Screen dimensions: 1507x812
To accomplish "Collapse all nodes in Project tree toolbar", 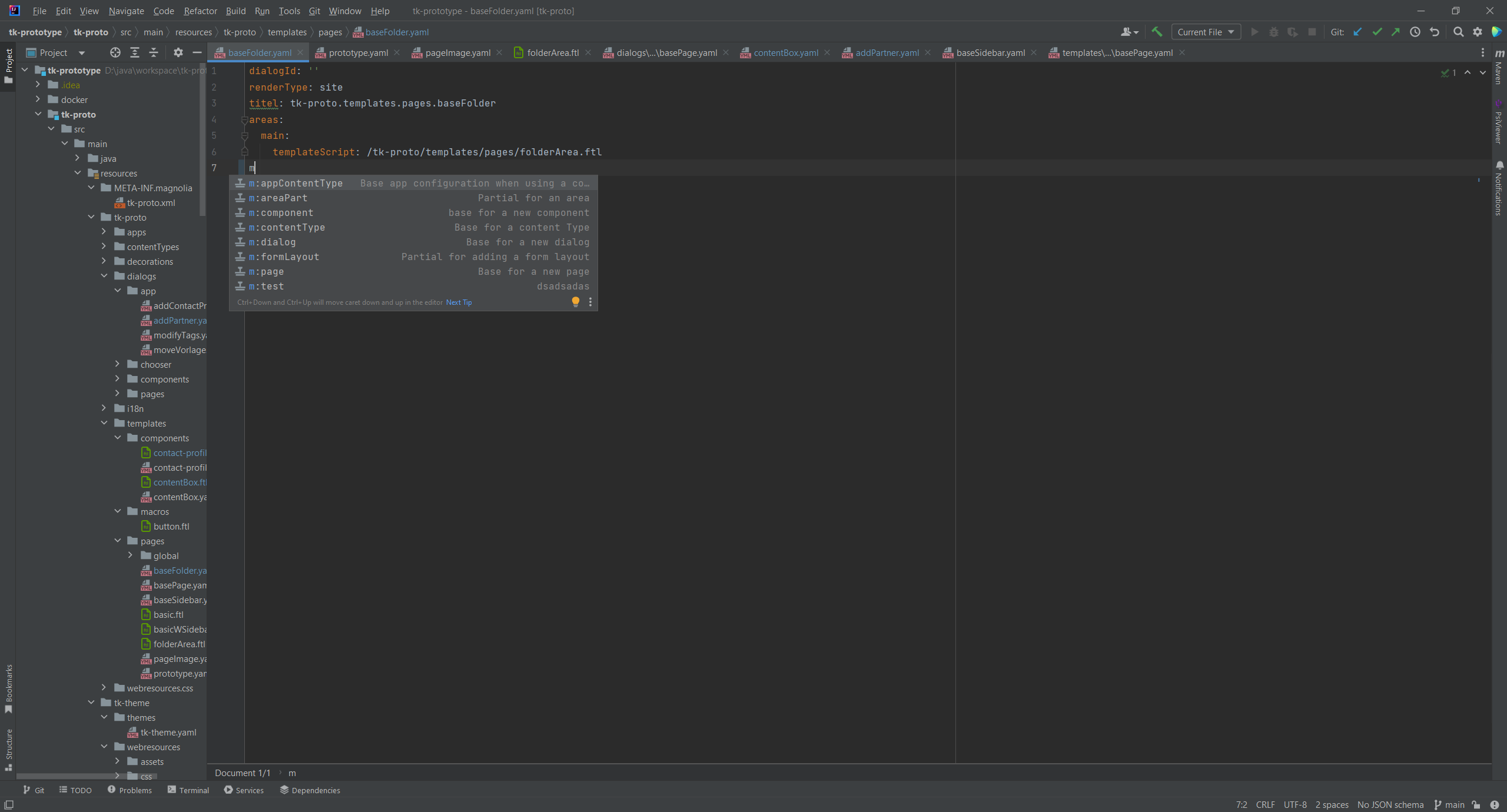I will pyautogui.click(x=153, y=52).
